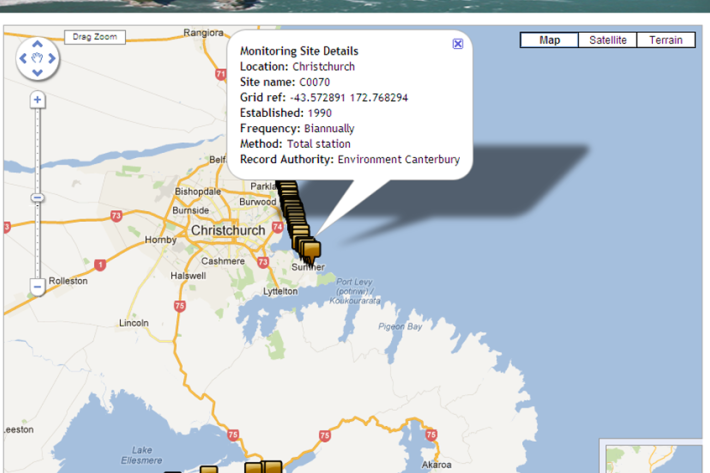Click the hand icon in pan control
Image resolution: width=710 pixels, height=473 pixels.
(37, 58)
